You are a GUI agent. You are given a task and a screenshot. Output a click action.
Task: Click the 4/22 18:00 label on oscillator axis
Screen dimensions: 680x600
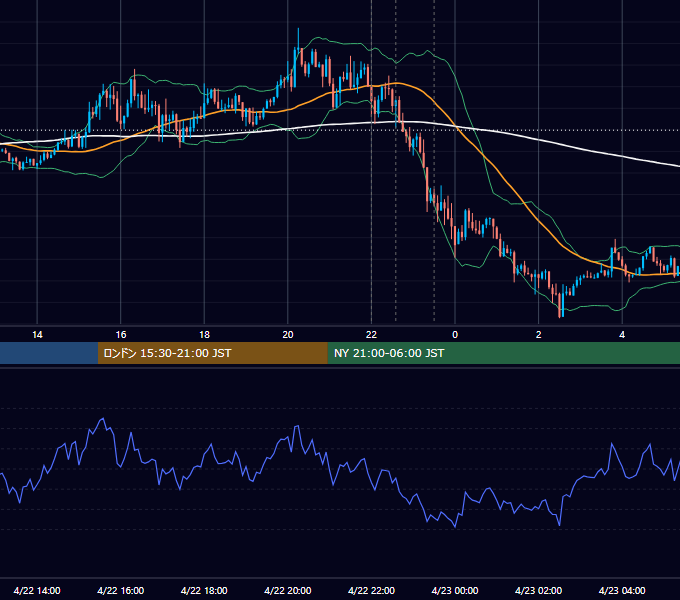[x=204, y=590]
